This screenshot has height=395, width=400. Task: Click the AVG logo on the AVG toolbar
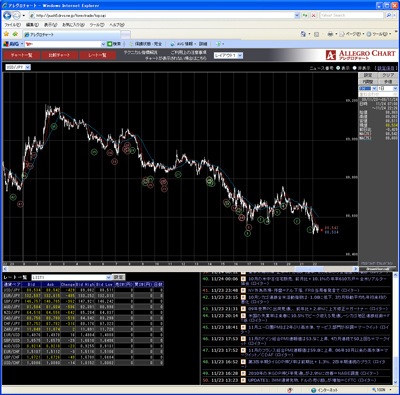point(11,44)
